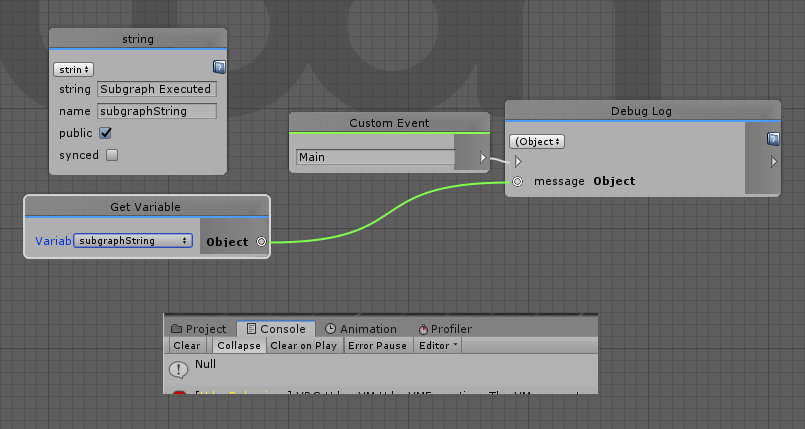Screen dimensions: 805x429
Task: Open the Editor dropdown in console toolbar
Action: click(438, 346)
